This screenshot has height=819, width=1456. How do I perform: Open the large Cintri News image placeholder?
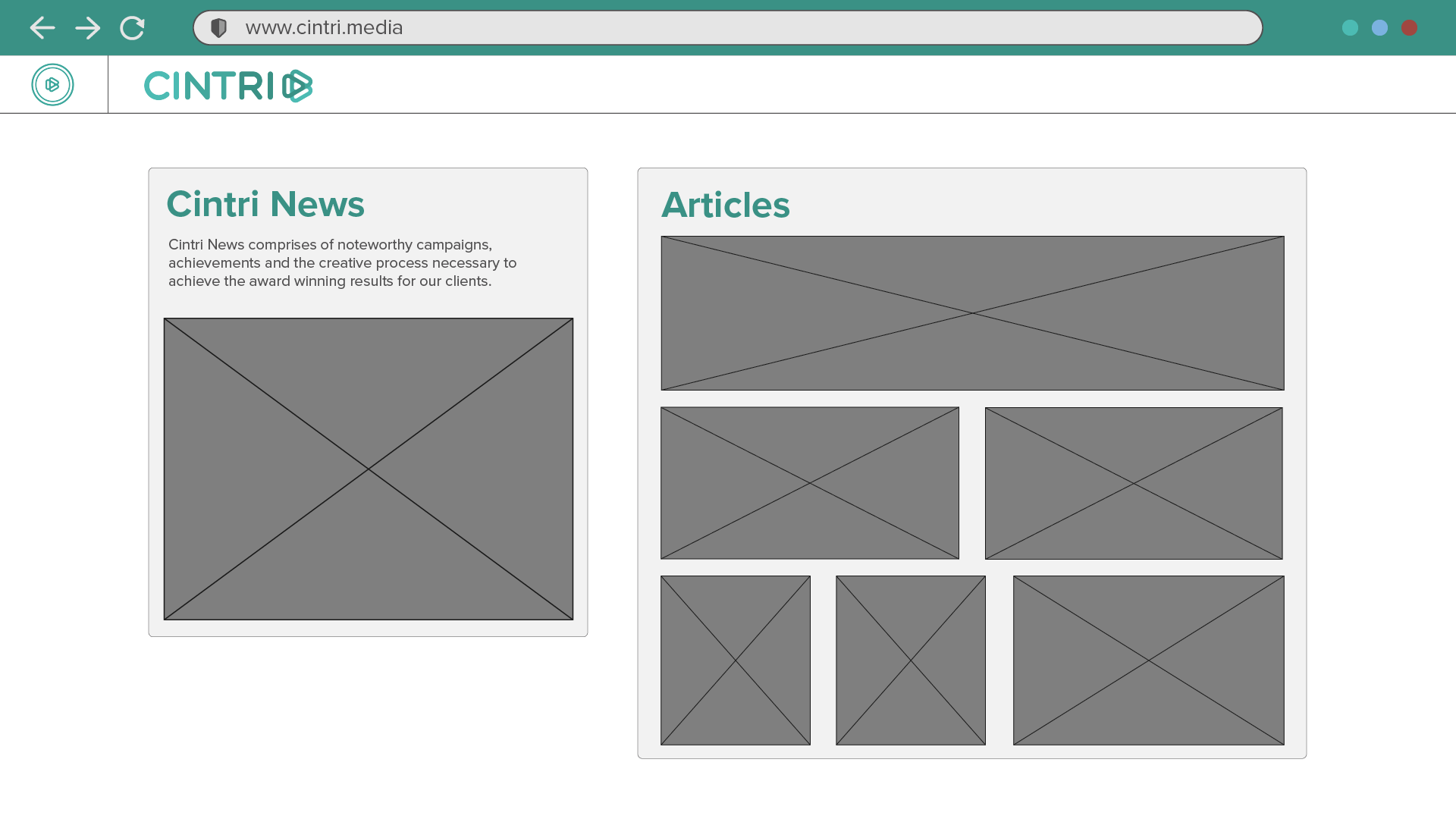coord(369,469)
